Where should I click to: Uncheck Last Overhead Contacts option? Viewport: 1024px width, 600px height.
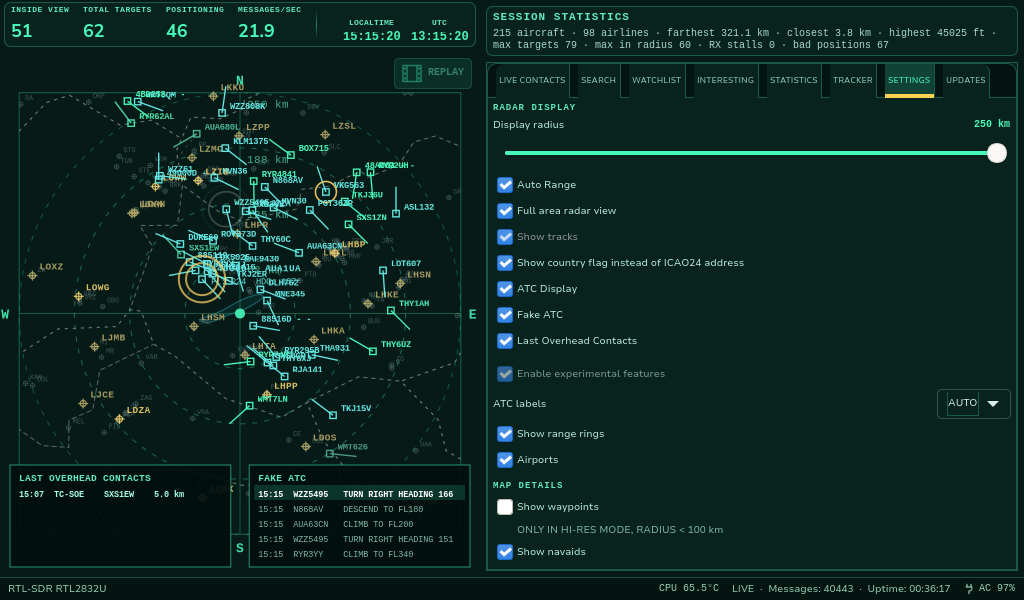pos(505,341)
